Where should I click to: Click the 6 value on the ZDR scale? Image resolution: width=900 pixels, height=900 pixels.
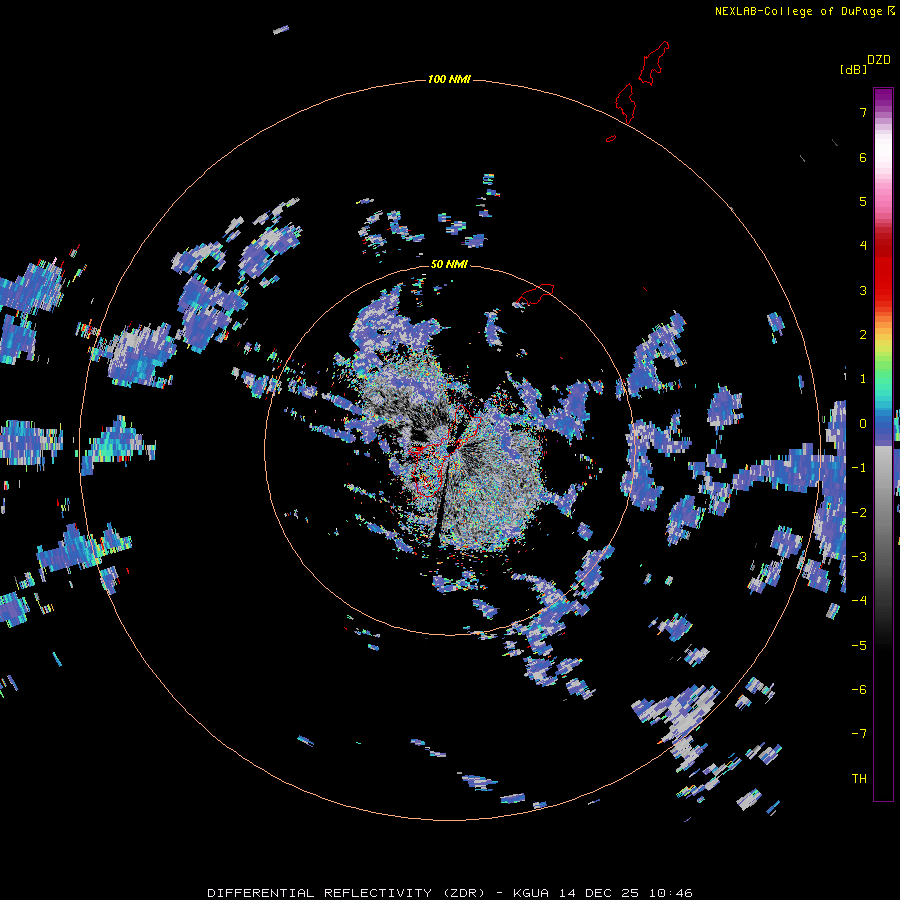863,157
